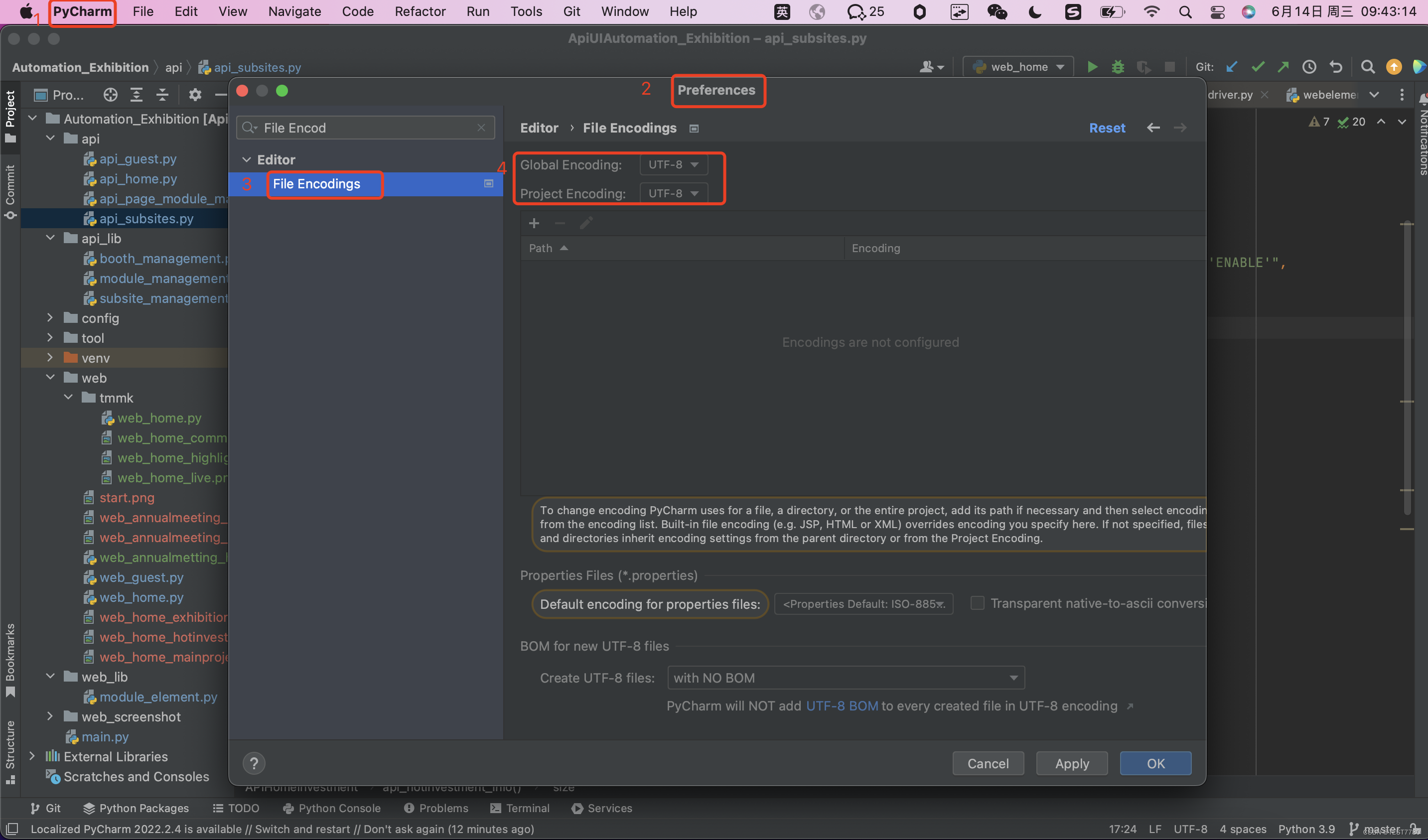Click the add encoding path plus icon

[534, 223]
